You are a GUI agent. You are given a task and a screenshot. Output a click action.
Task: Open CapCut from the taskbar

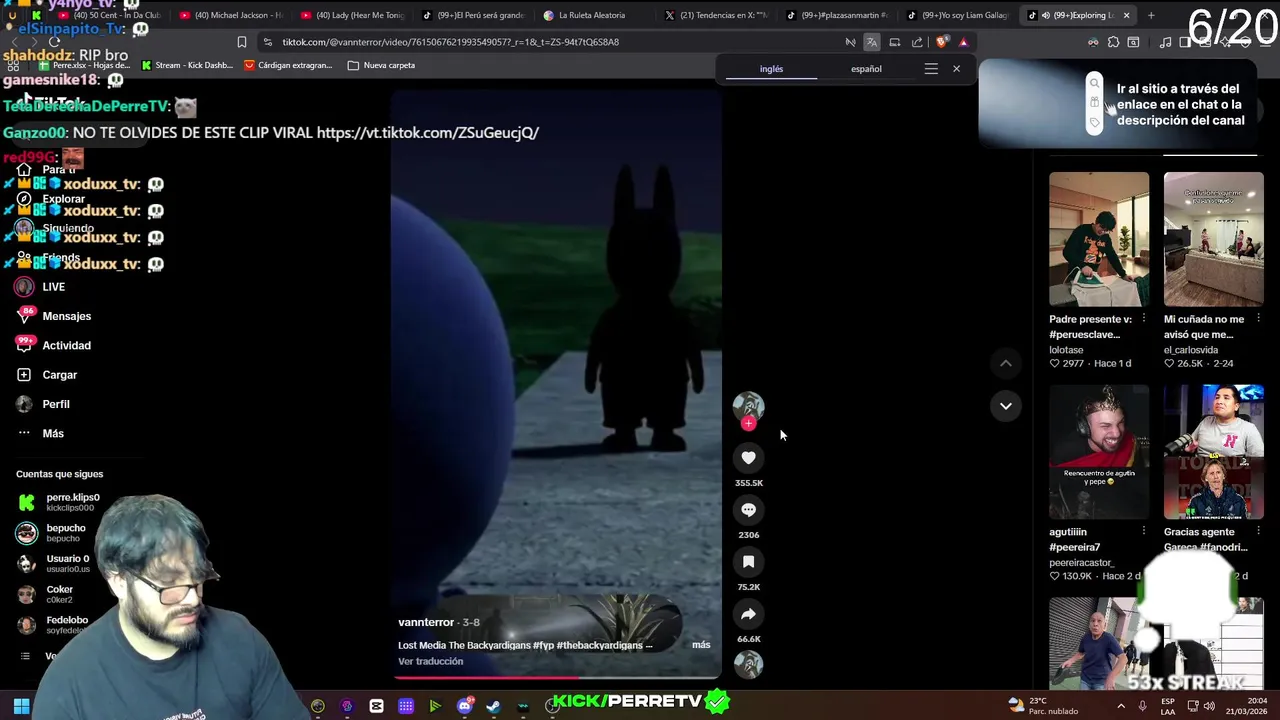pyautogui.click(x=376, y=706)
